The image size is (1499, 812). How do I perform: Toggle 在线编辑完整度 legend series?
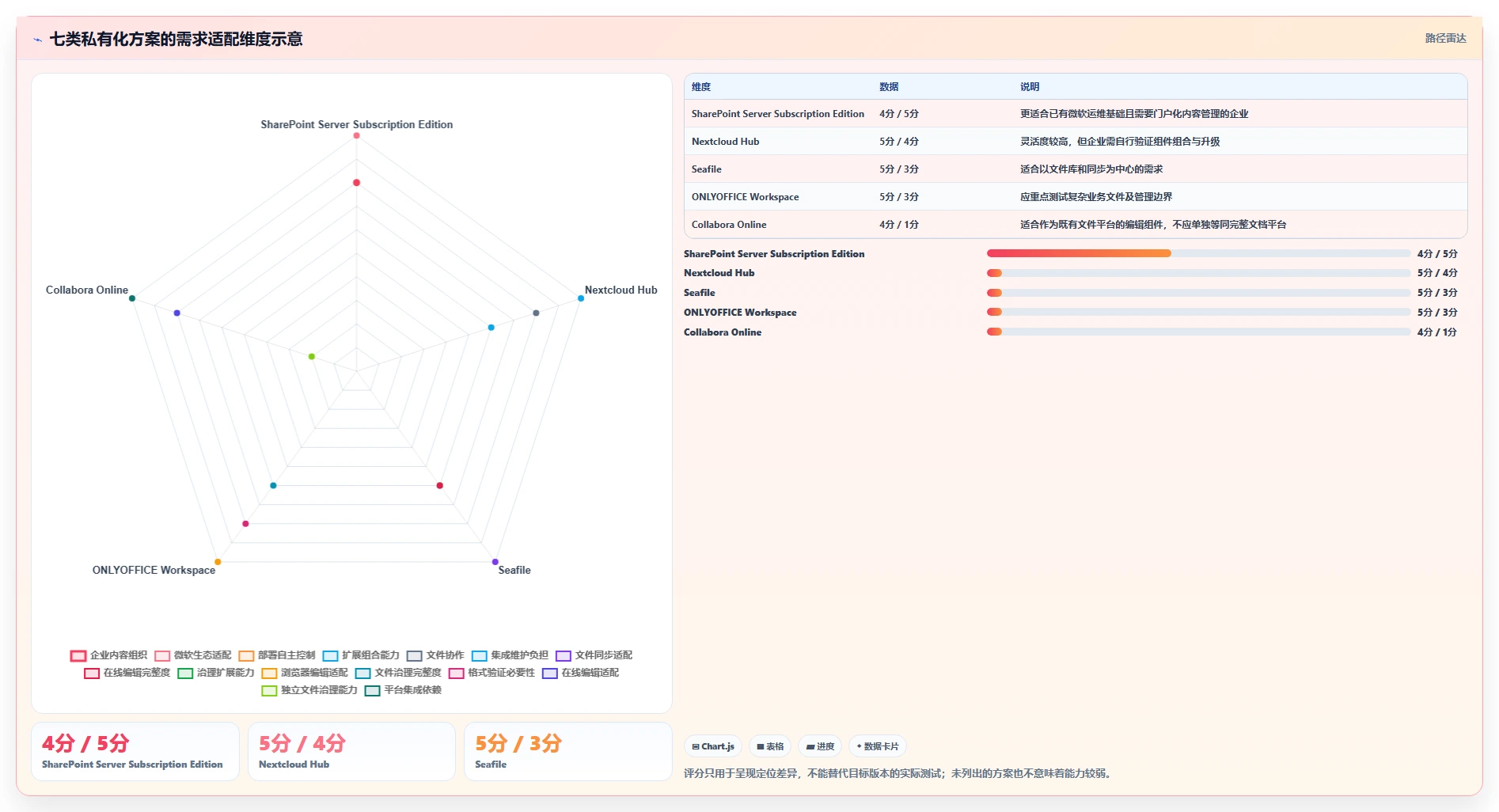point(127,673)
